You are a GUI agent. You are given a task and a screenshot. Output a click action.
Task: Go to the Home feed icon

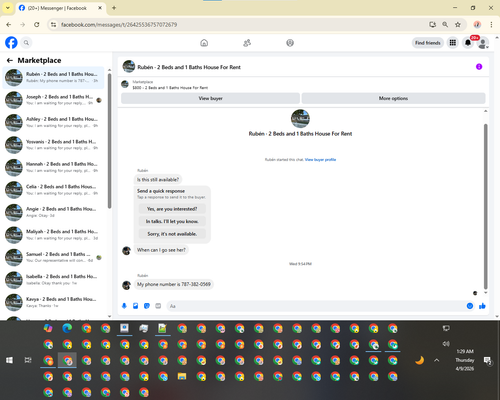[x=204, y=43]
